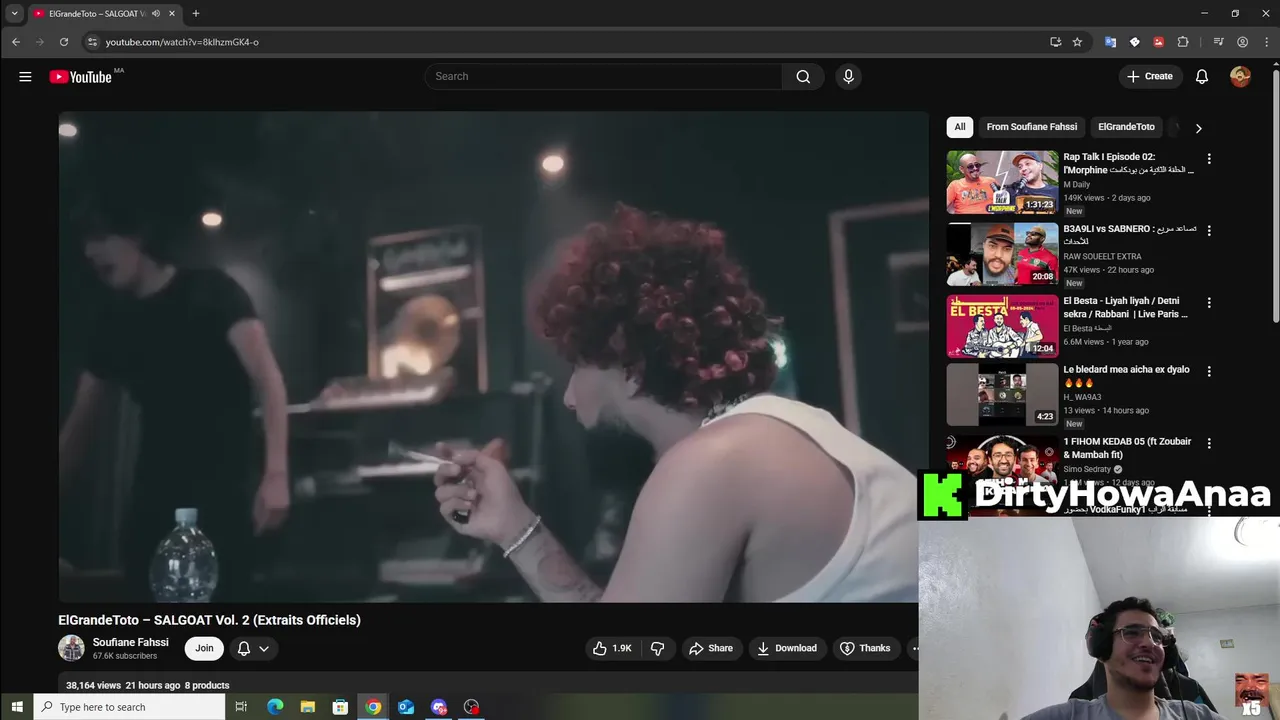The width and height of the screenshot is (1280, 720).
Task: Click the Windows taskbar search box
Action: click(x=129, y=707)
